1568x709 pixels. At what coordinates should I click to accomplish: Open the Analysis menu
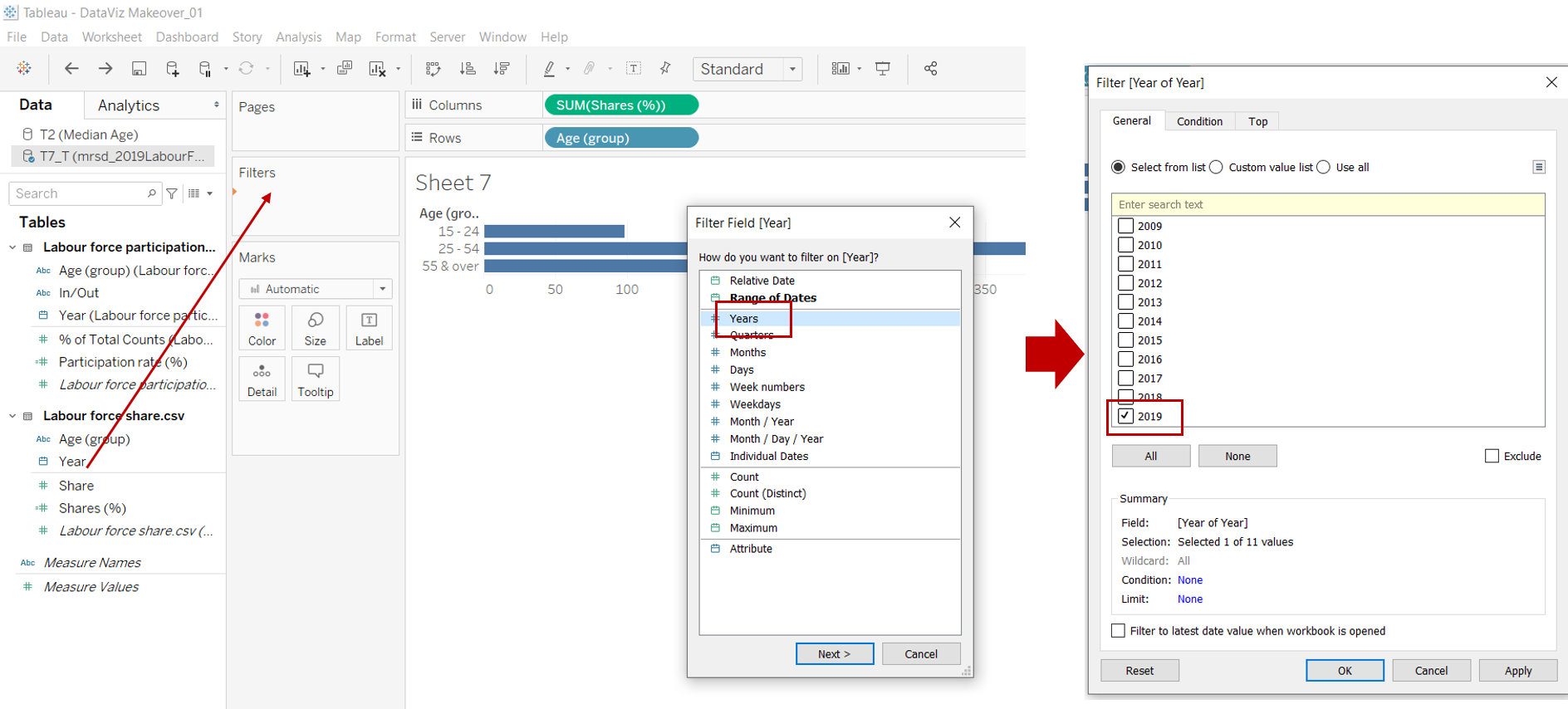coord(298,37)
